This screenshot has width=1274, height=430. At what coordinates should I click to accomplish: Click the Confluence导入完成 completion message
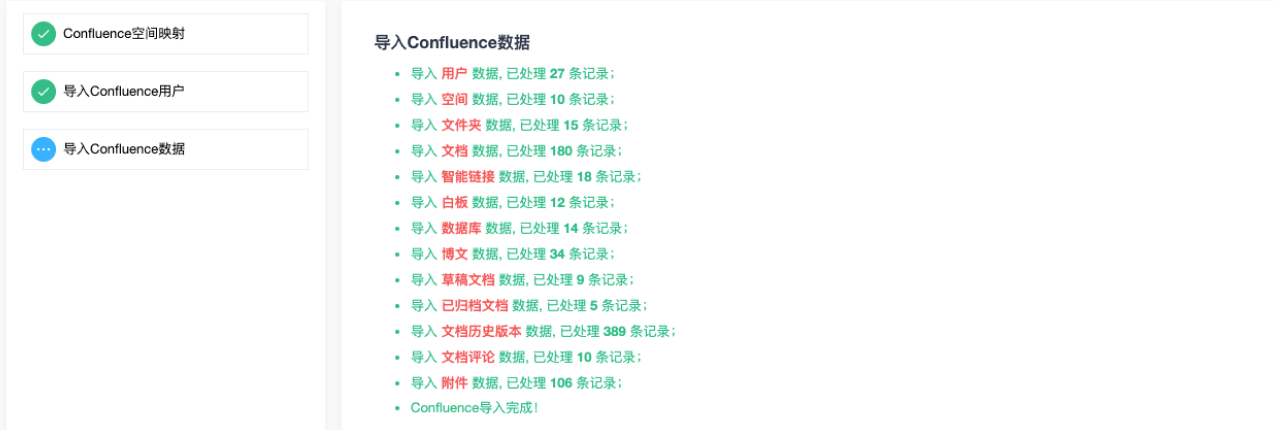[x=474, y=408]
